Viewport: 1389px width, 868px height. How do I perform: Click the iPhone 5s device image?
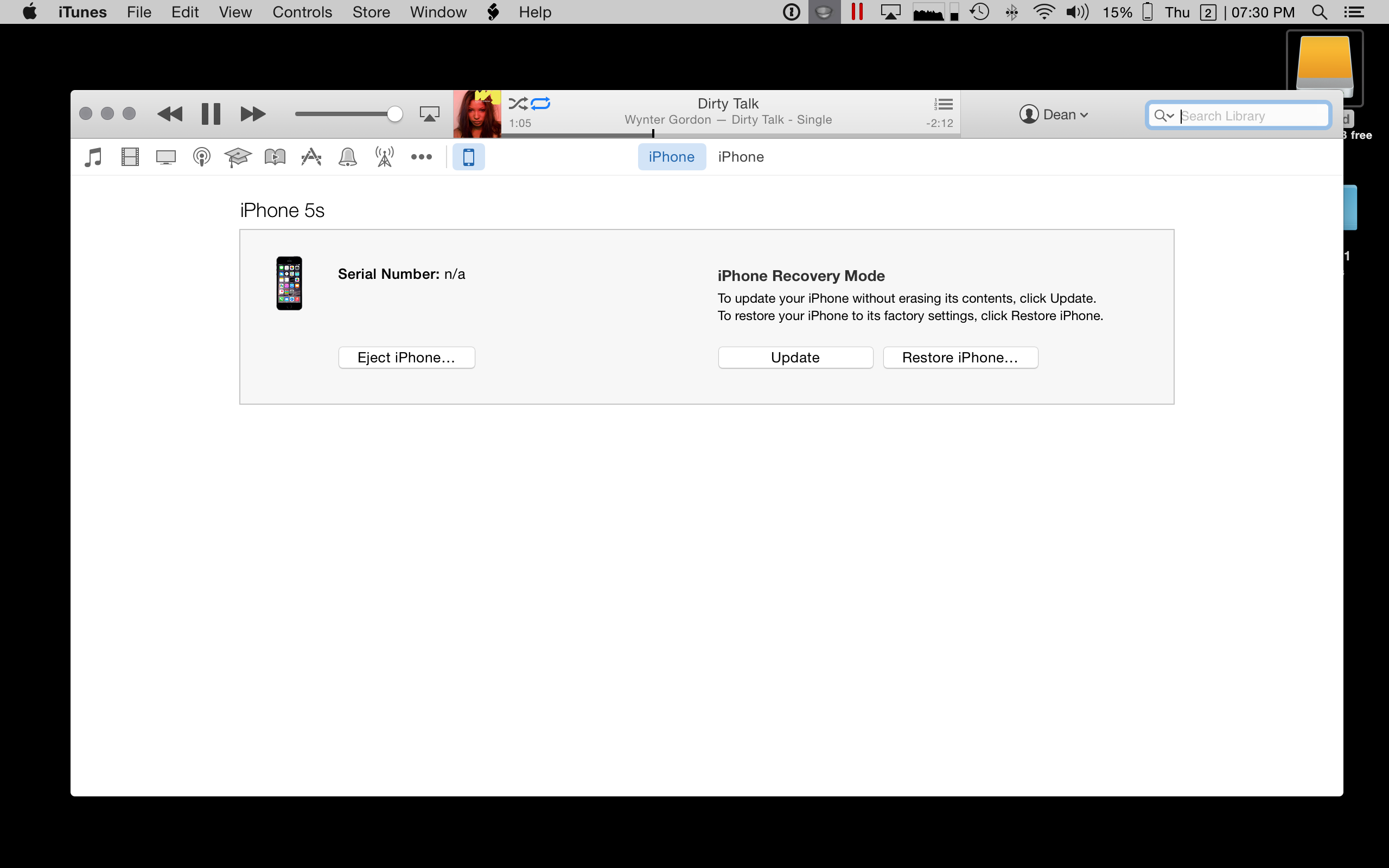point(289,283)
